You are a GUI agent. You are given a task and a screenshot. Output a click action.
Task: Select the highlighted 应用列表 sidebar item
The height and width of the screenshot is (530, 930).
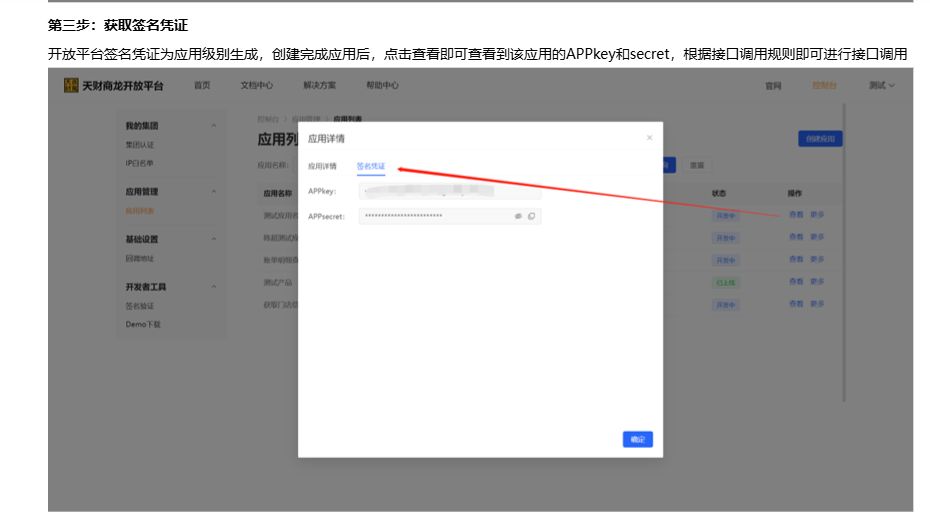point(139,211)
